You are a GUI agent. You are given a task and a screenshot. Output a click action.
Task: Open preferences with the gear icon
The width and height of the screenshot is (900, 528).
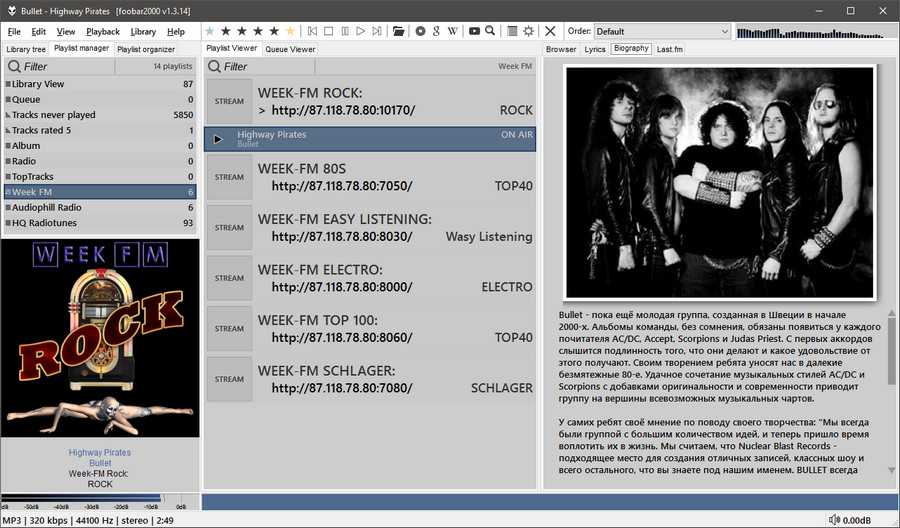tap(529, 31)
